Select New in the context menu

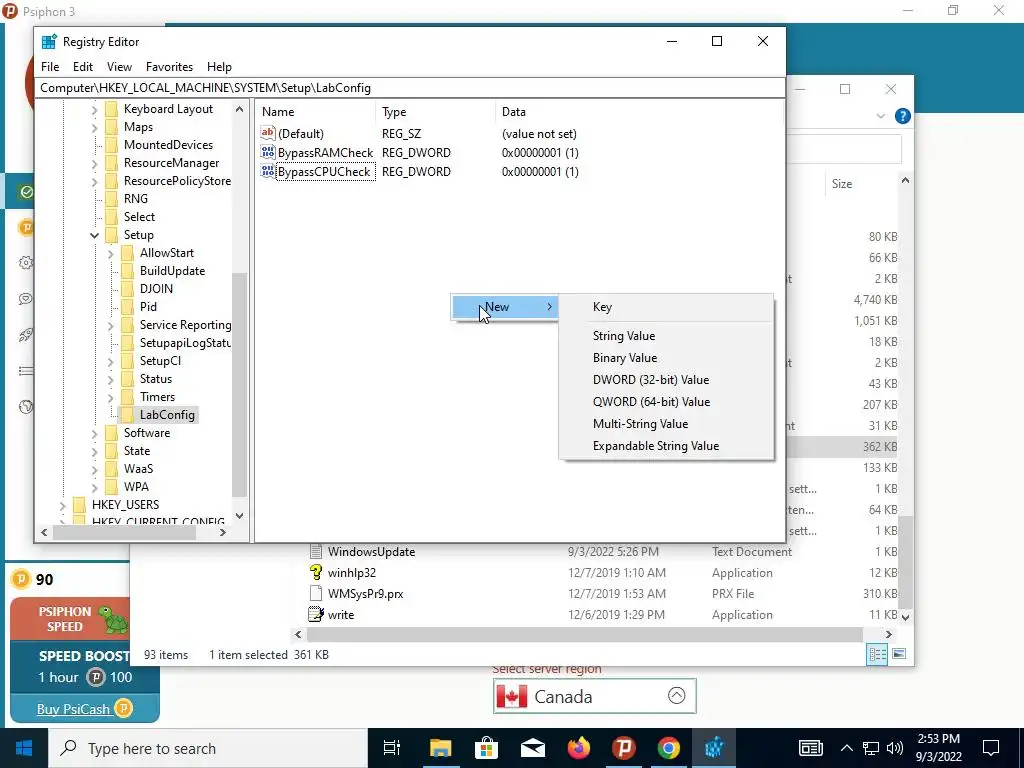(x=504, y=307)
